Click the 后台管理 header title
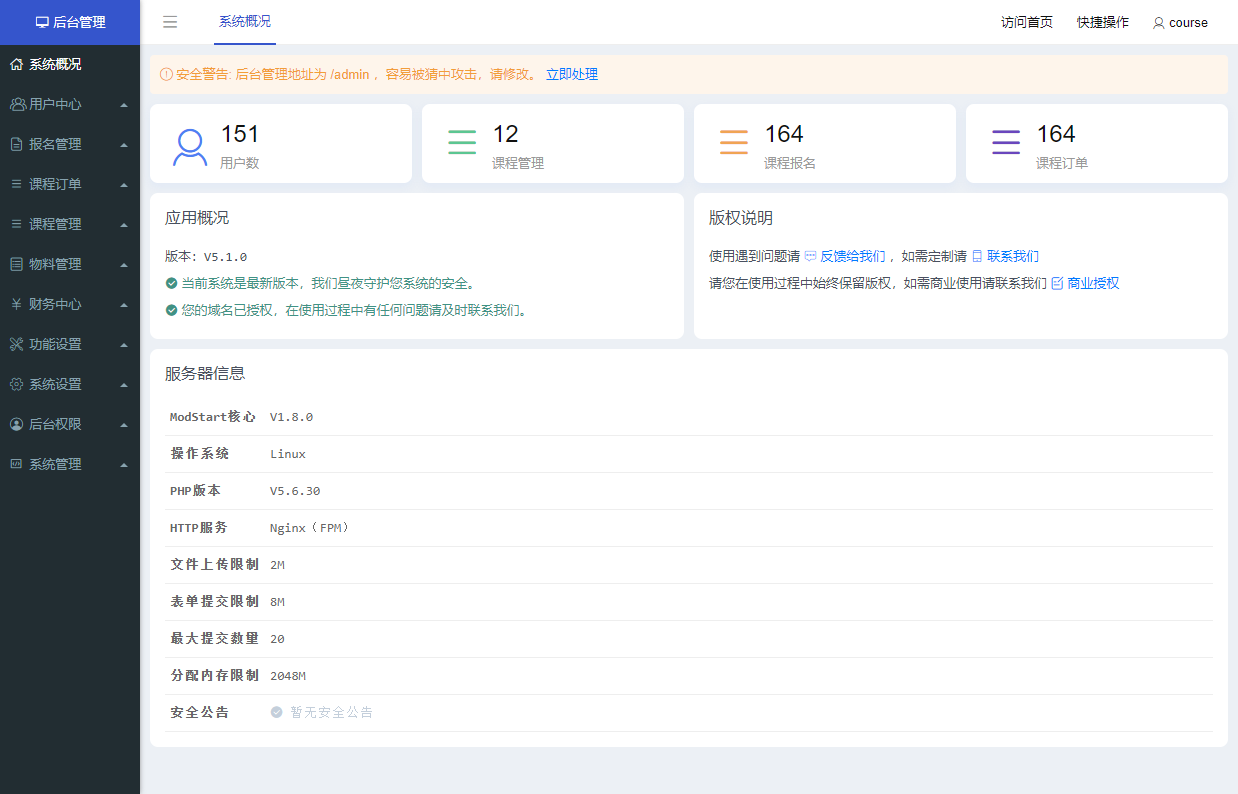Screen dimensions: 1238x794 79,22
